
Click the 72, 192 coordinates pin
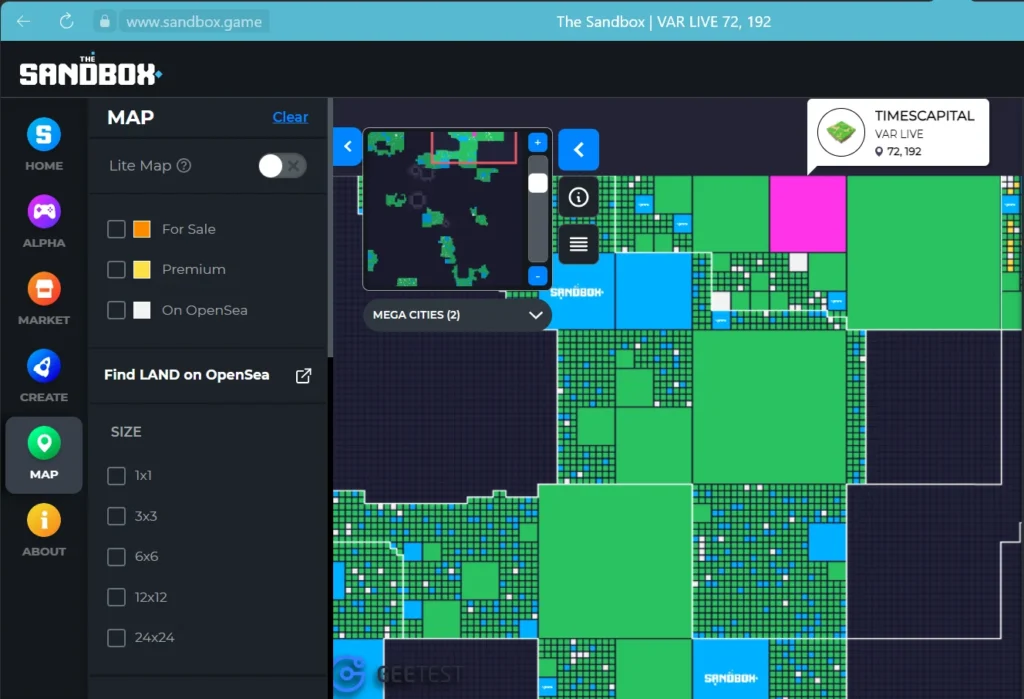pyautogui.click(x=879, y=152)
